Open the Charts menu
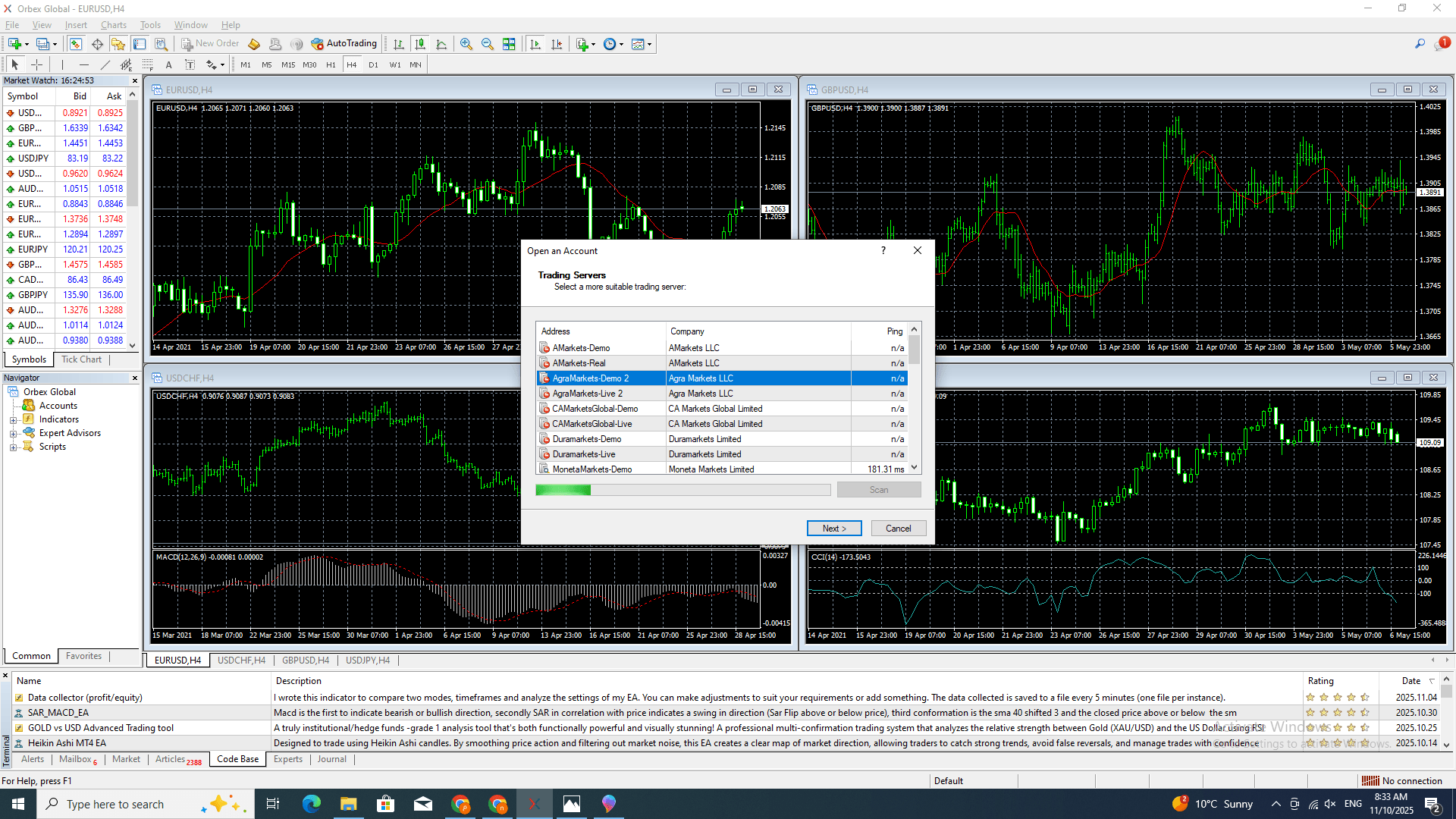The image size is (1456, 819). tap(114, 25)
